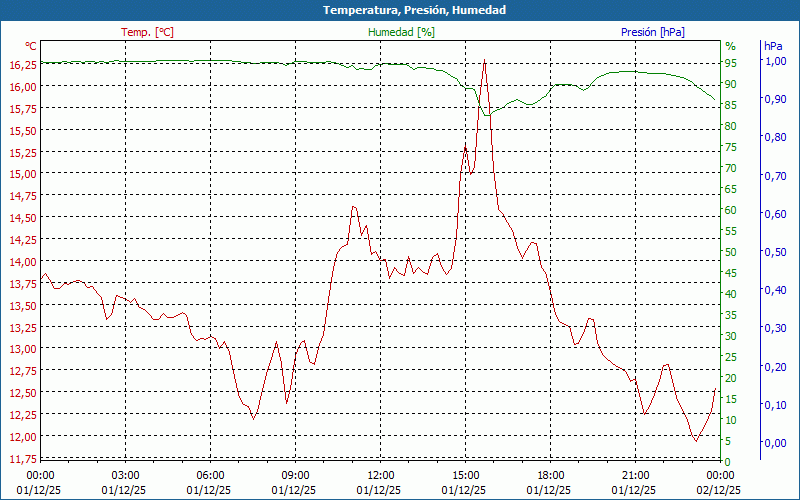Click the '21:00' time axis label
The width and height of the screenshot is (800, 500).
[x=636, y=476]
